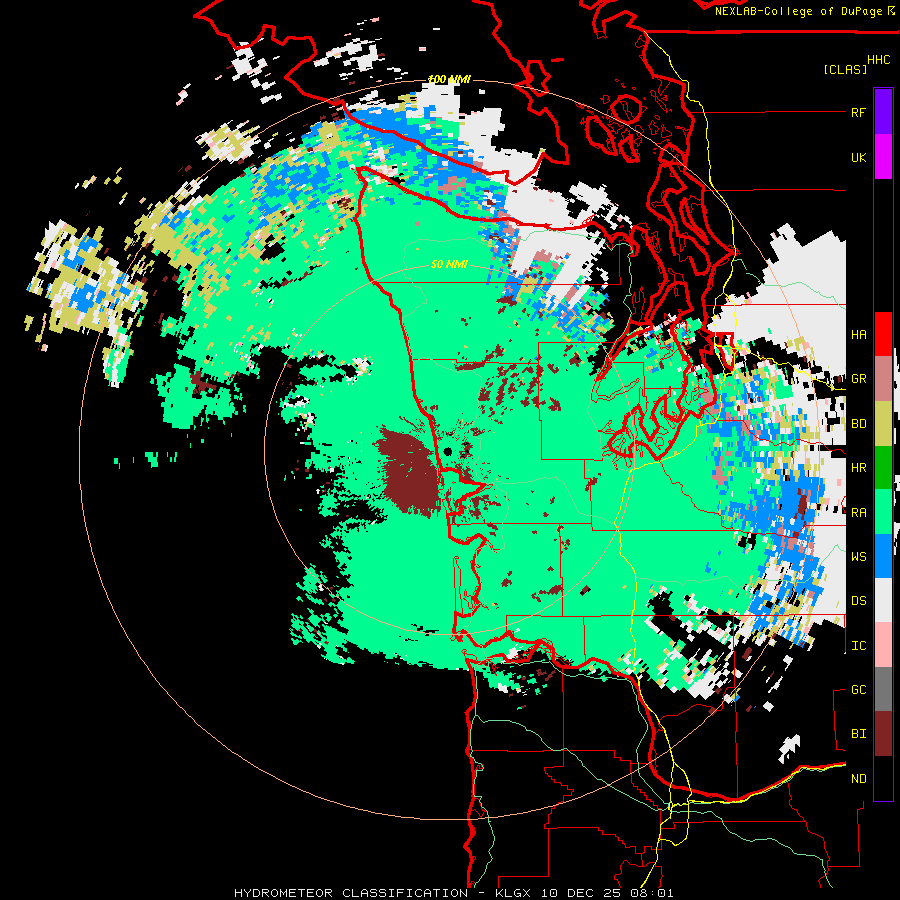900x900 pixels.
Task: Click the '100 NMI' range ring label
Action: pos(449,79)
